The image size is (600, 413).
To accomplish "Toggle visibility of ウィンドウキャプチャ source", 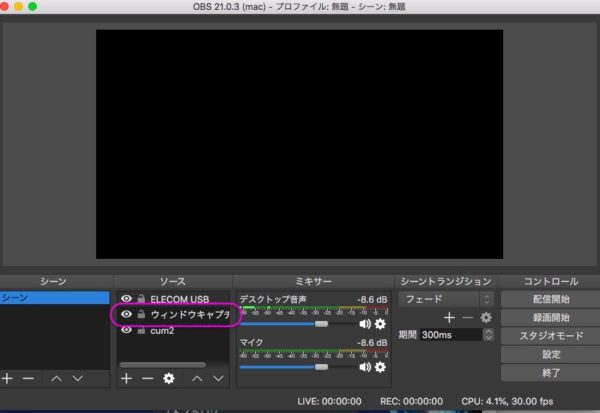I will click(x=126, y=314).
